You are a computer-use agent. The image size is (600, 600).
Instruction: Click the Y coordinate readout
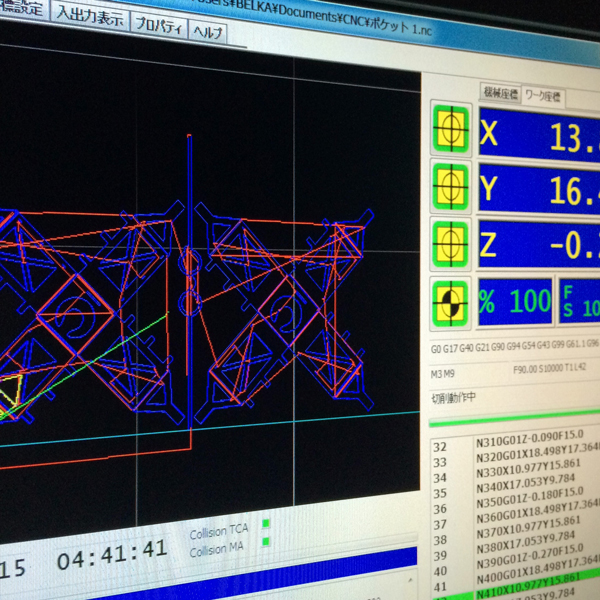538,188
